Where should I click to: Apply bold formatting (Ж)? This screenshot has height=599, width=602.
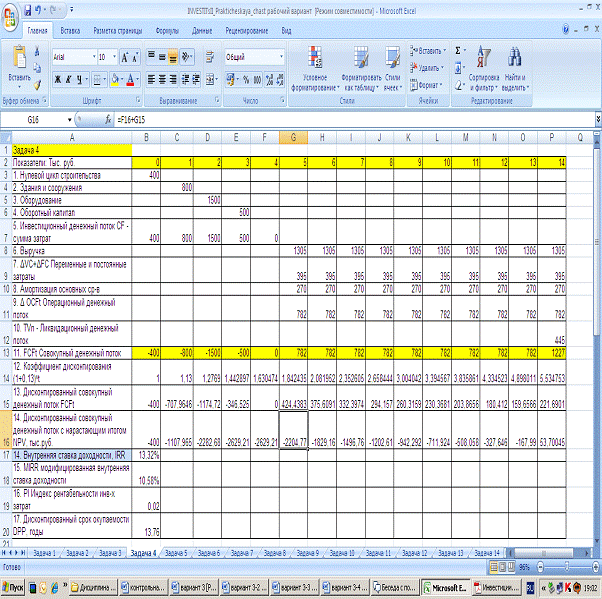59,79
